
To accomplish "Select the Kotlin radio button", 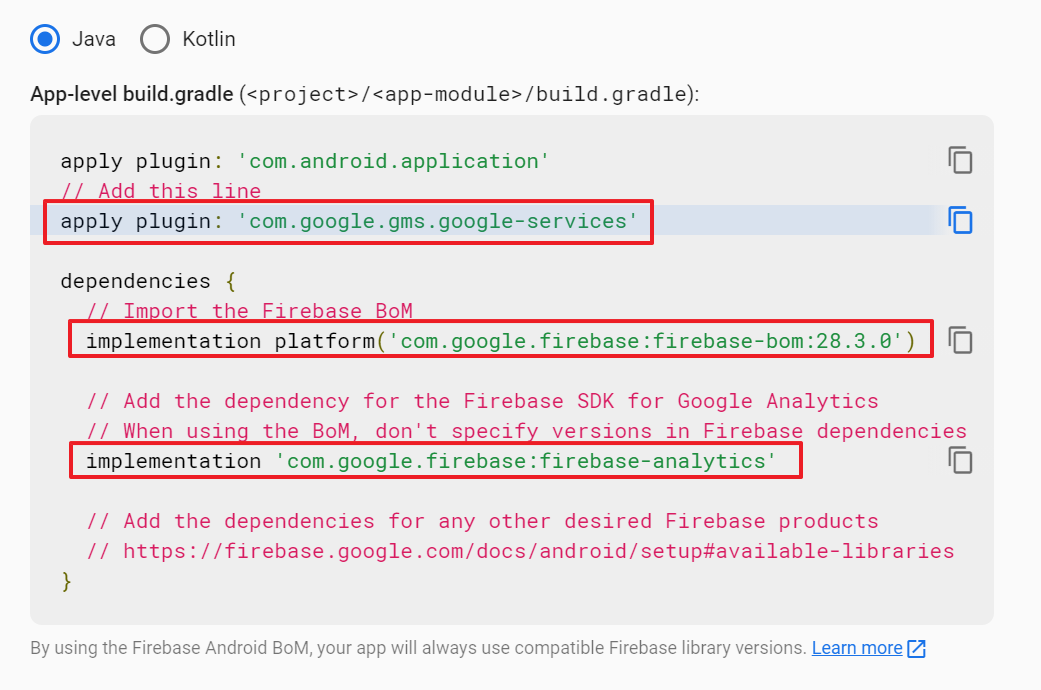I will coord(155,39).
